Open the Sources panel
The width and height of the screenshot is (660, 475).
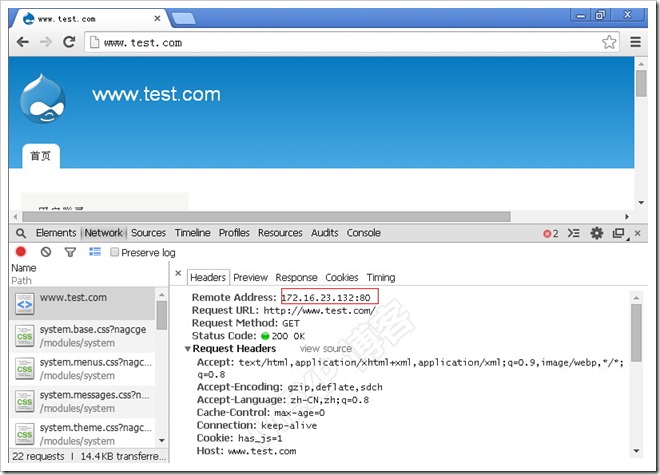[148, 233]
